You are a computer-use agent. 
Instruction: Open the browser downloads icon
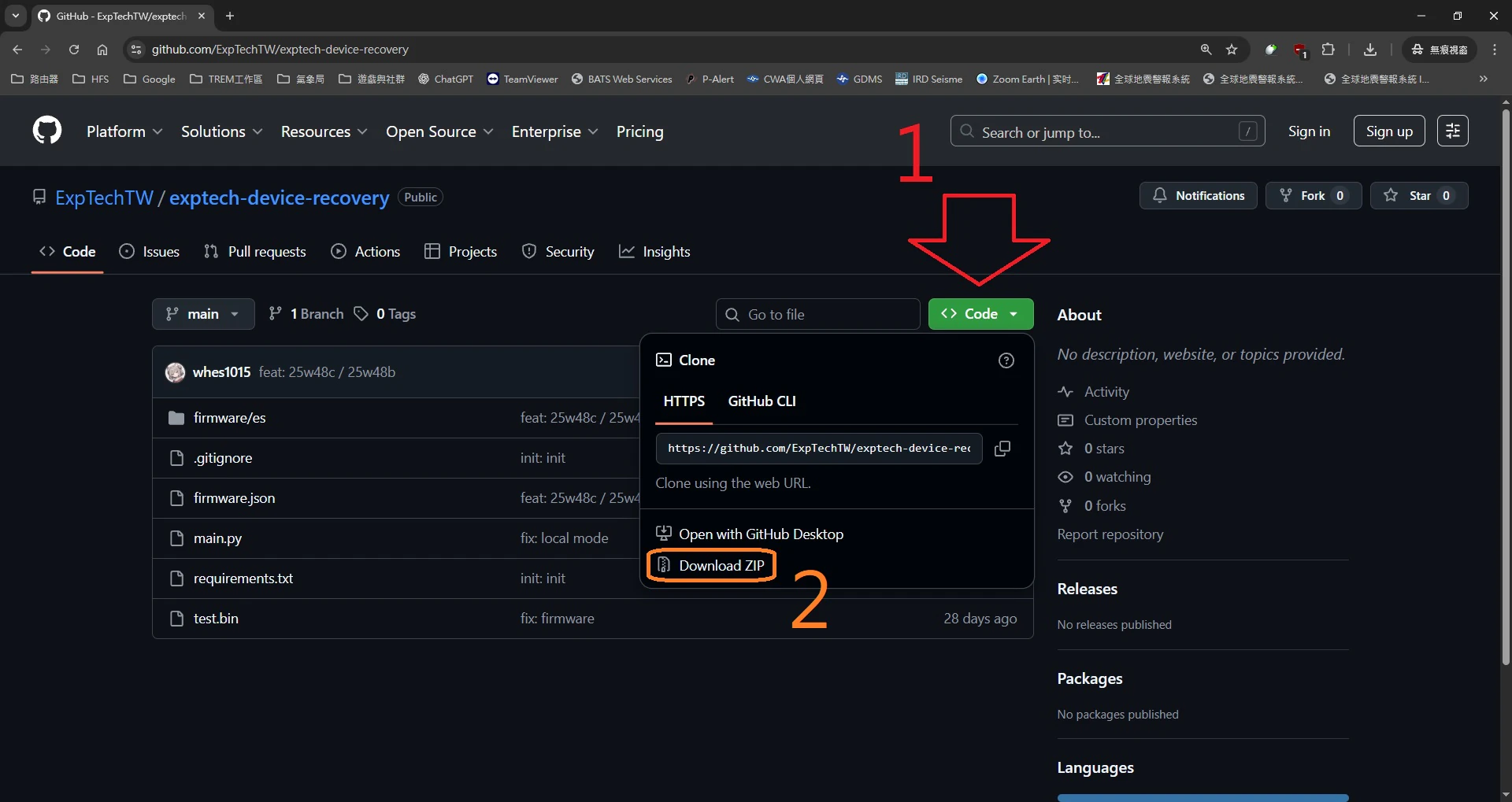tap(1370, 50)
